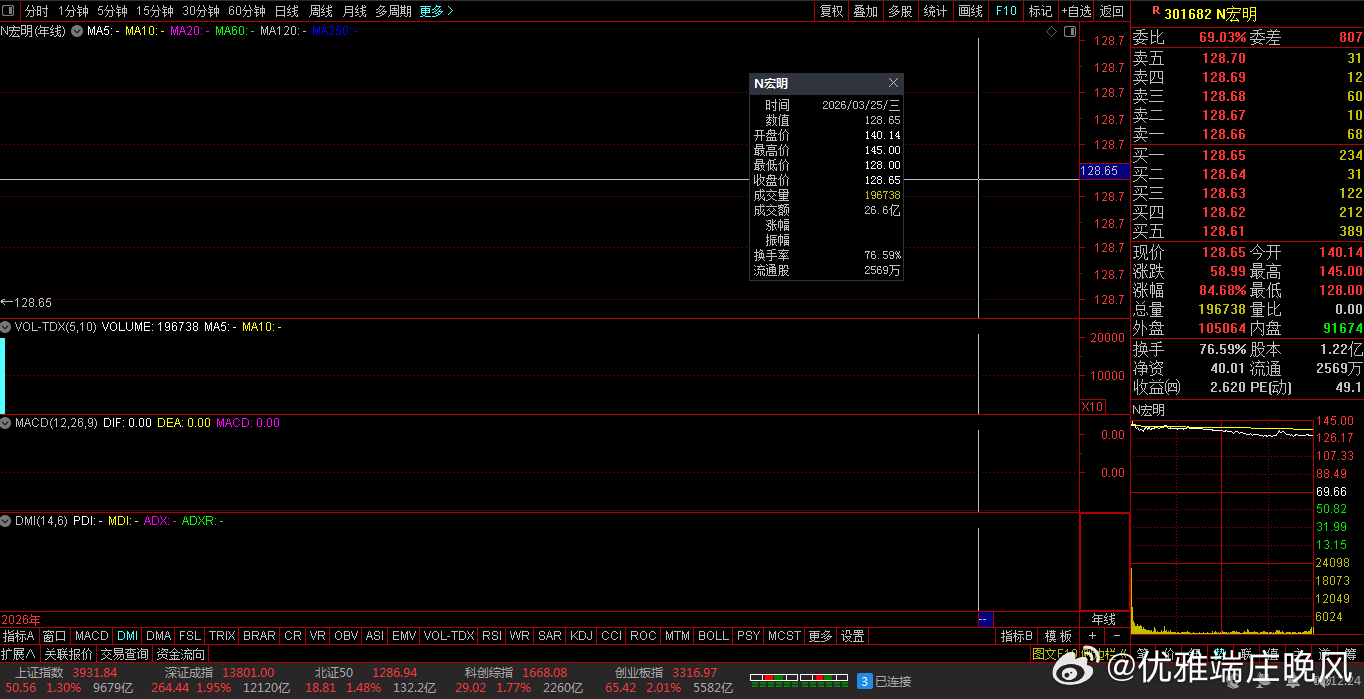This screenshot has height=699, width=1364.
Task: Collapse the DMI indicator panel arrow
Action: pos(6,521)
